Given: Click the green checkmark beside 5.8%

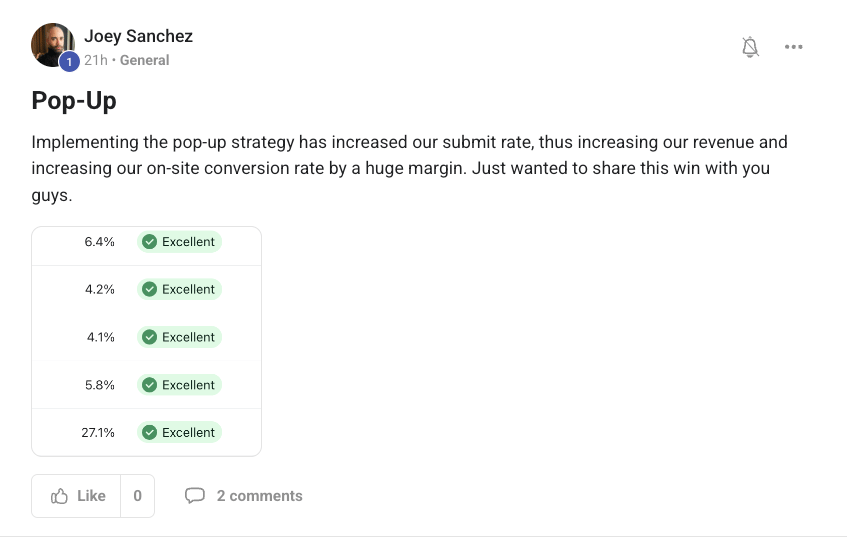Looking at the screenshot, I should point(149,385).
